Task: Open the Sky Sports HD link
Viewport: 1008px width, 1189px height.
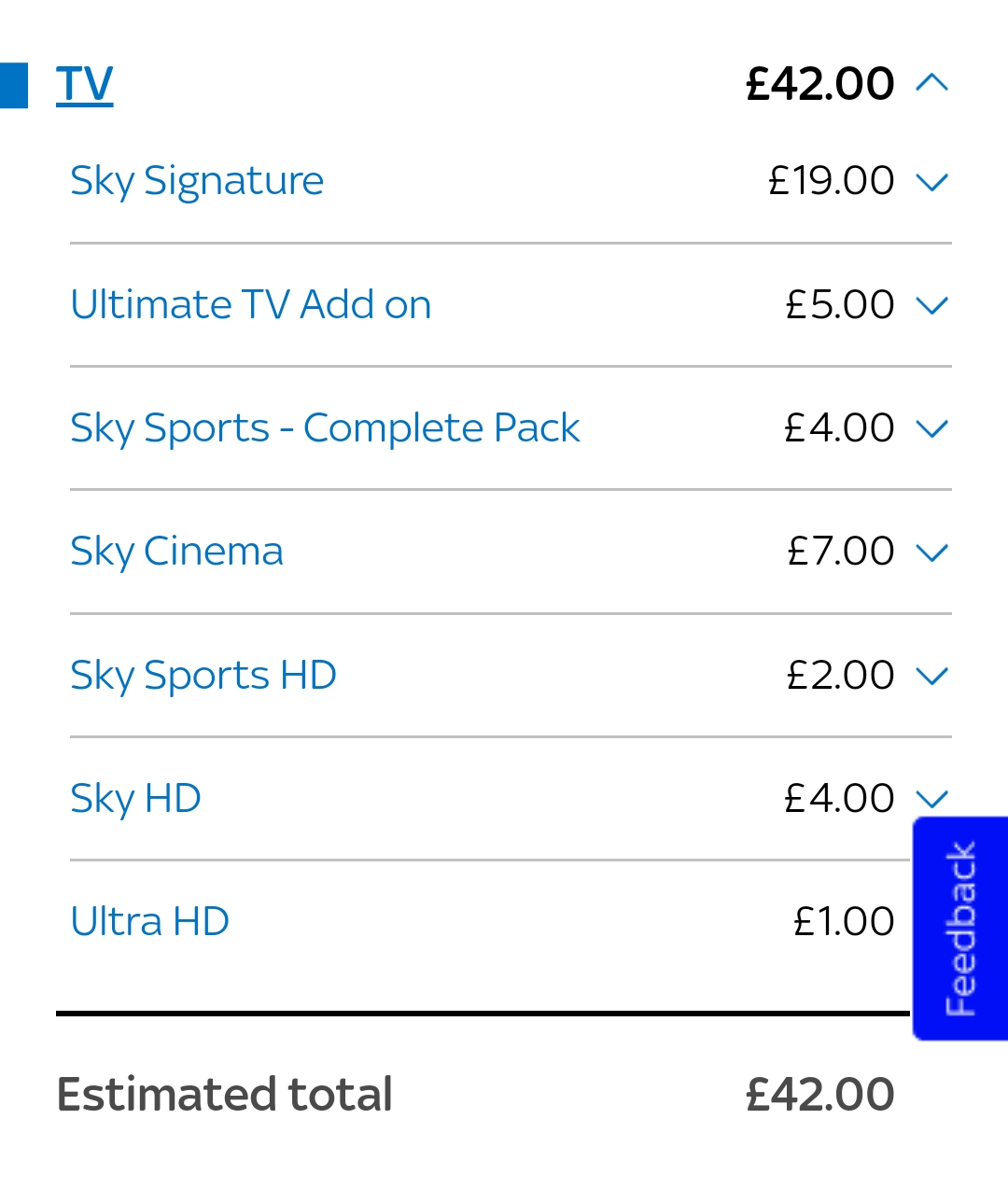Action: point(203,676)
